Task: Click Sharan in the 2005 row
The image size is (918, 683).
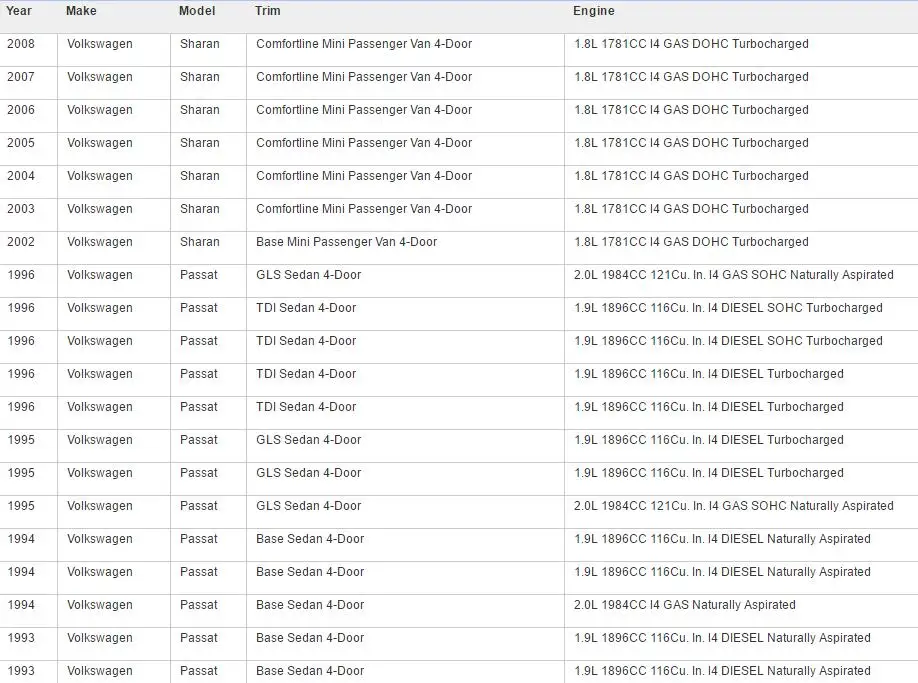Action: (x=200, y=143)
